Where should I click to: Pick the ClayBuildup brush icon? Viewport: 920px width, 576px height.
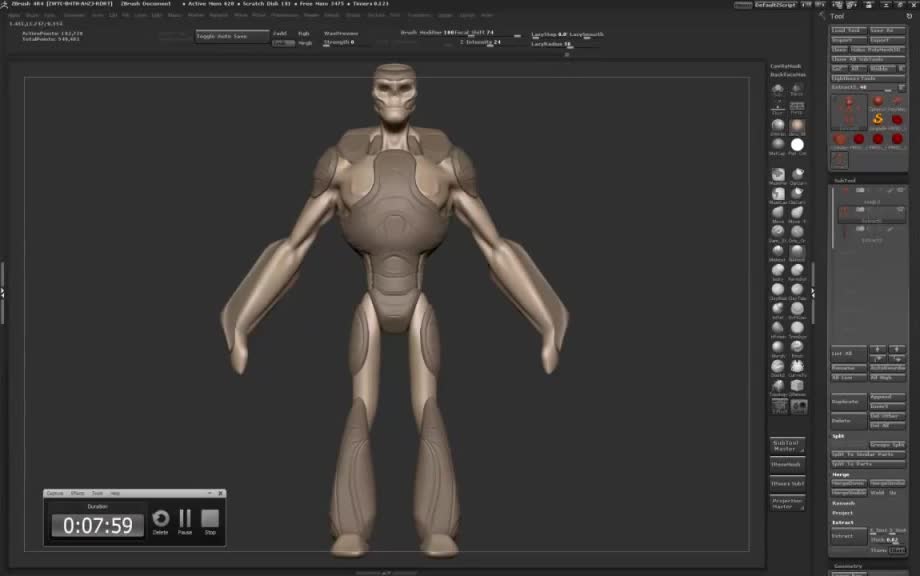777,289
